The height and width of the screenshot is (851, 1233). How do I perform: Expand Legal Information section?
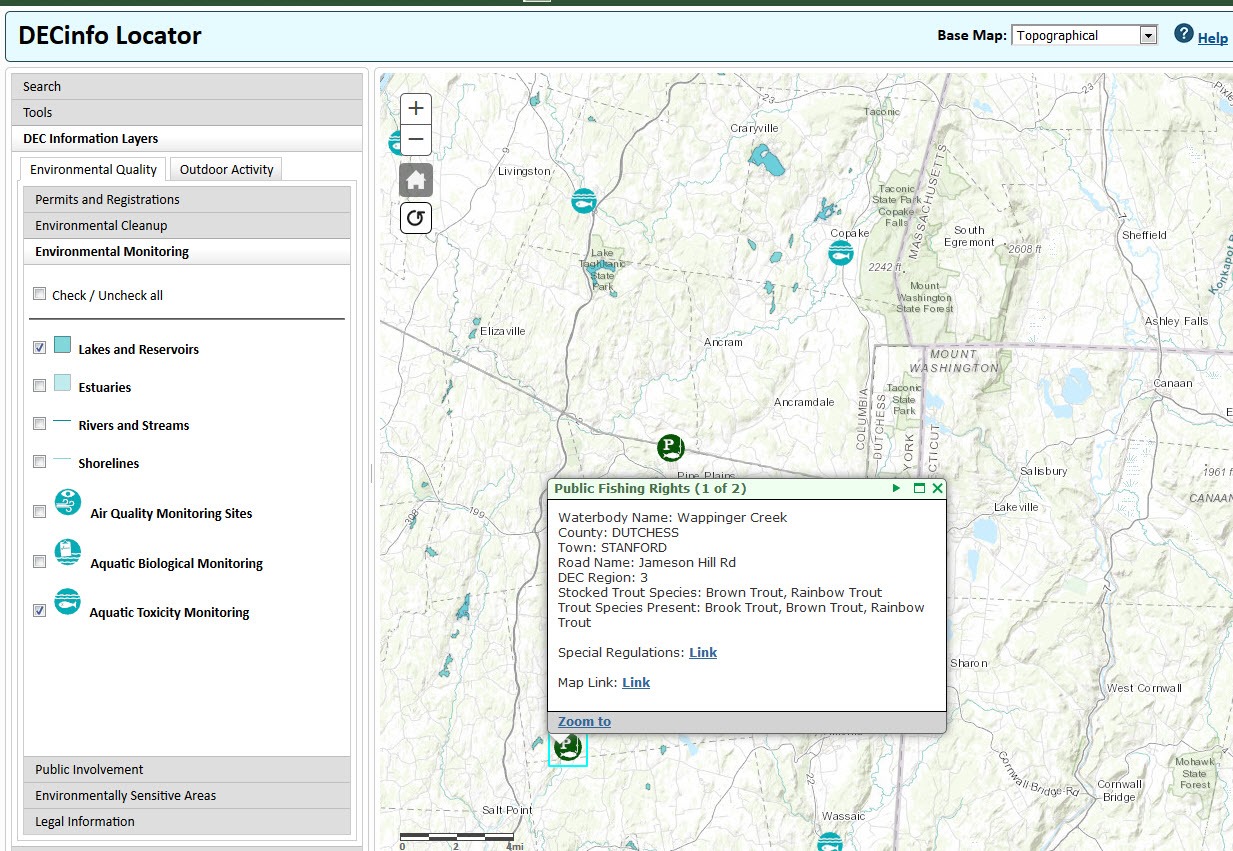[187, 822]
